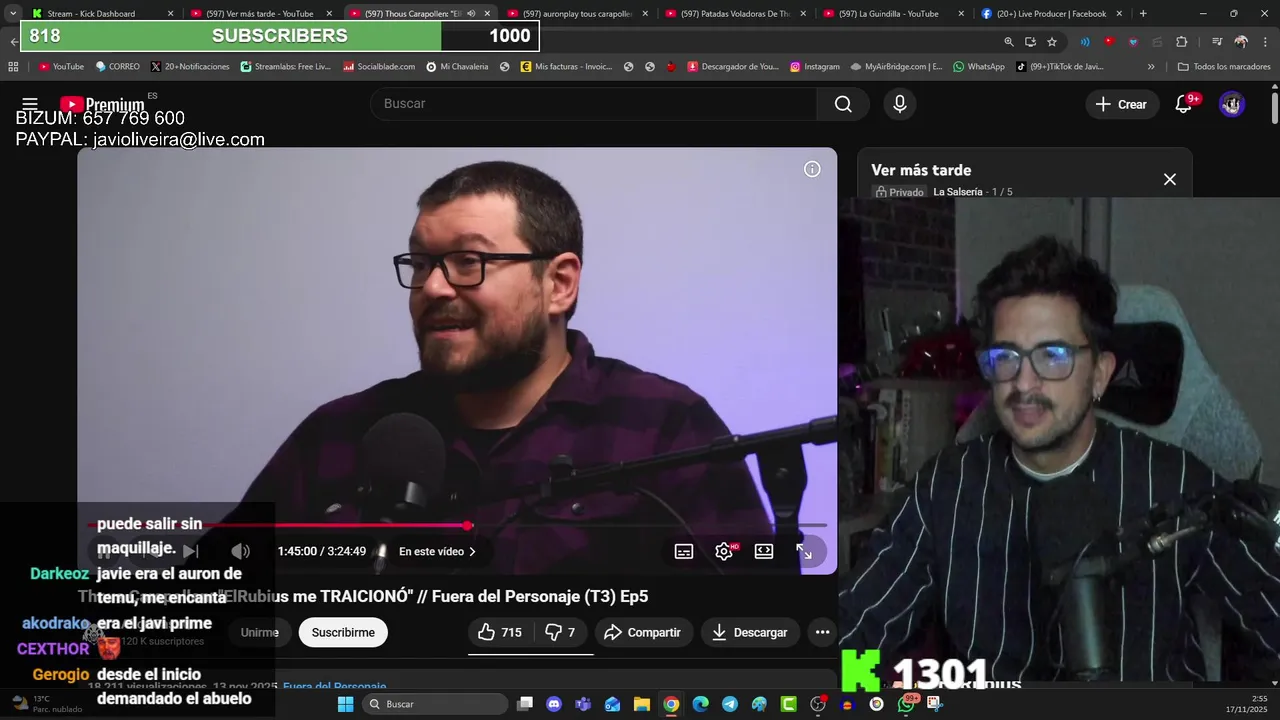Open a new browser tab

1143,13
